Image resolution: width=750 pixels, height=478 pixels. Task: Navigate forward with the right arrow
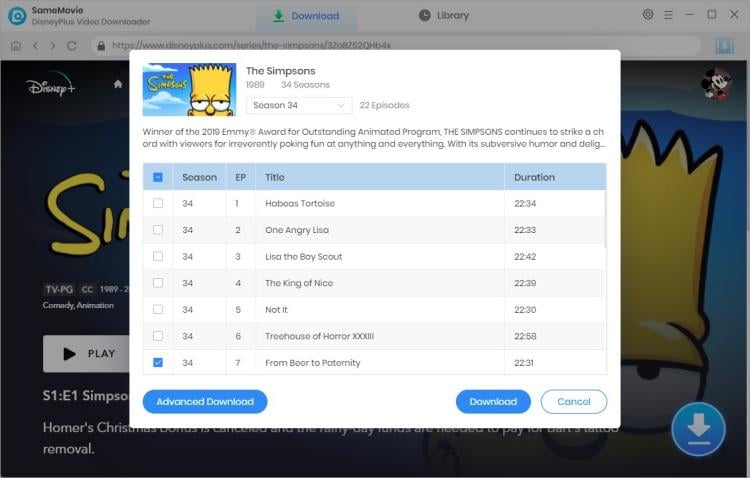point(53,46)
